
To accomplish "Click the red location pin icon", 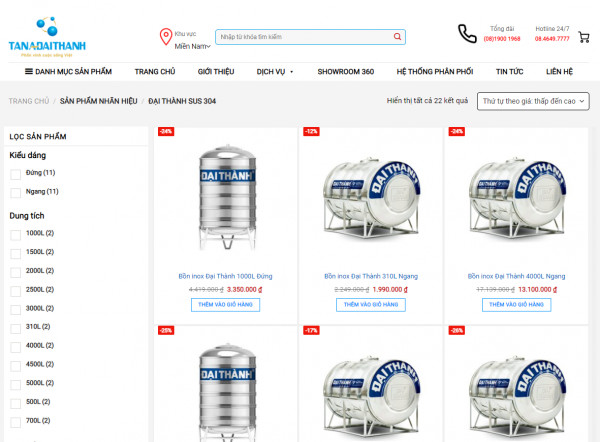I will pyautogui.click(x=166, y=37).
